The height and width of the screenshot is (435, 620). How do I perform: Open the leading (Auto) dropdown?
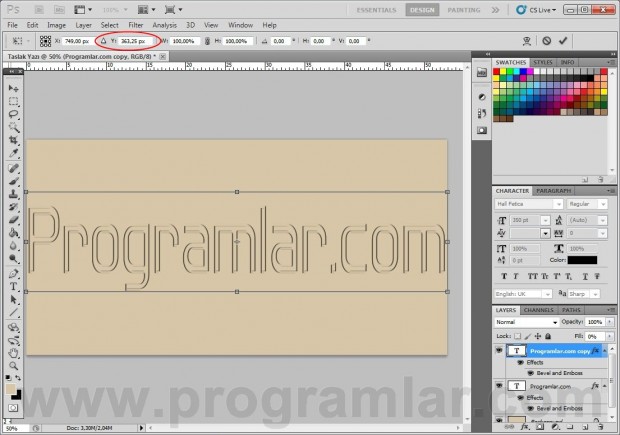(603, 220)
